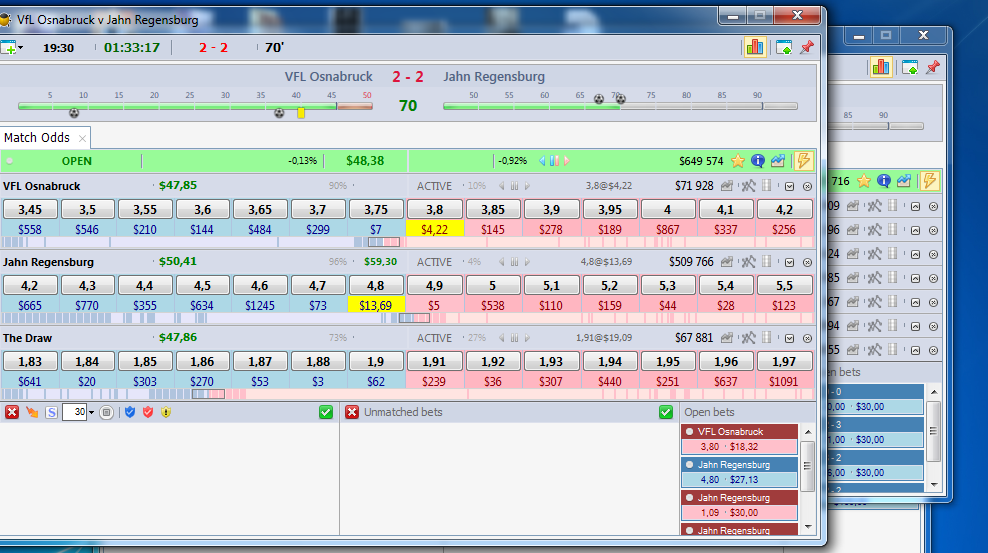Image resolution: width=988 pixels, height=553 pixels.
Task: Click the second-half match progress bar
Action: (x=620, y=106)
